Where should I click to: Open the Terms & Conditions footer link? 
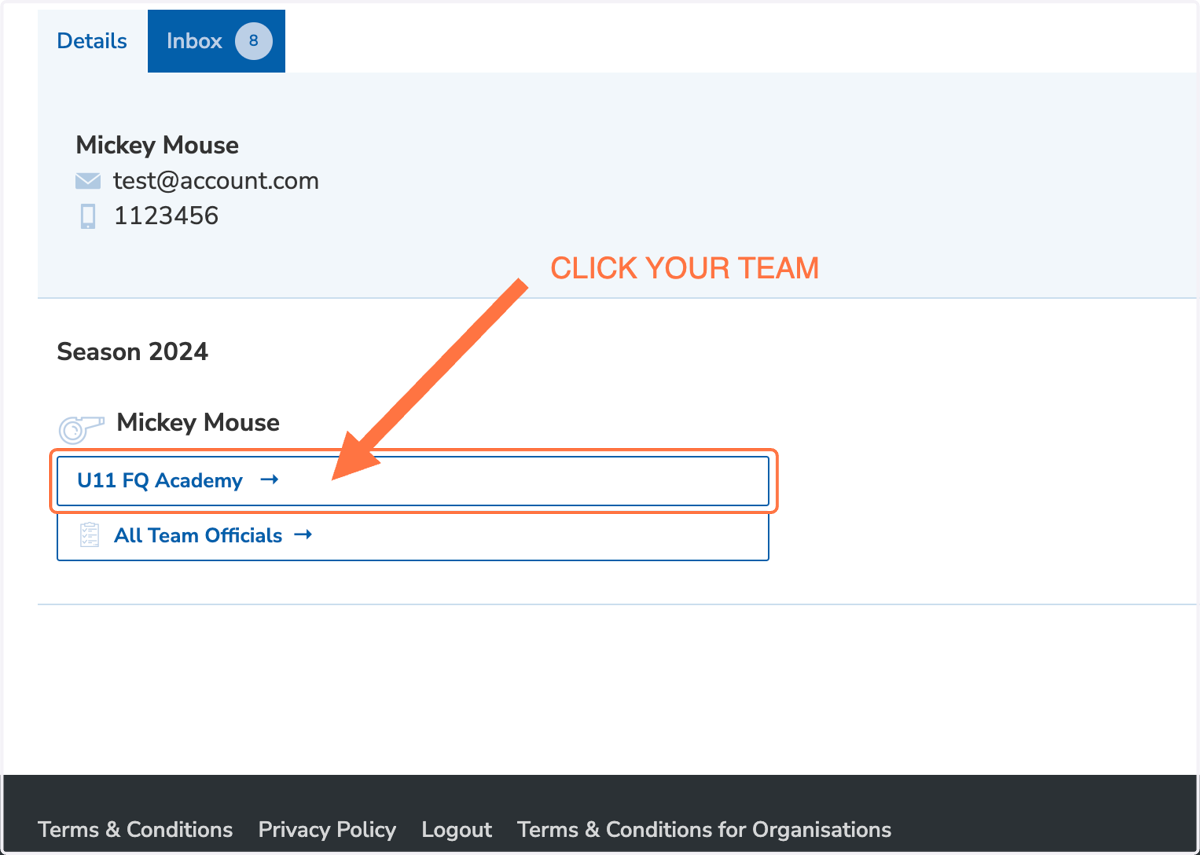coord(135,830)
